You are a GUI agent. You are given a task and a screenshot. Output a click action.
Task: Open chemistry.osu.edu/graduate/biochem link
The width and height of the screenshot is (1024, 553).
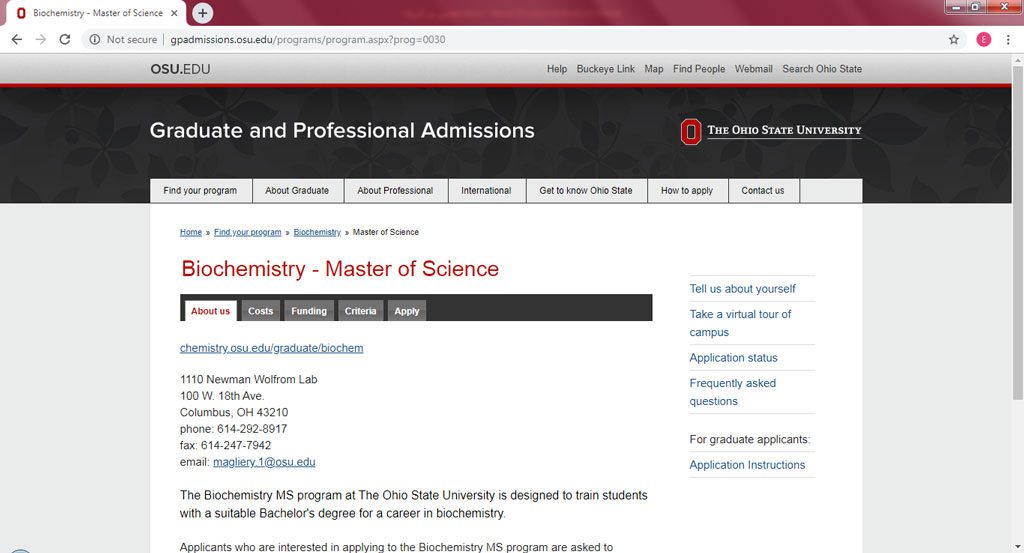272,348
